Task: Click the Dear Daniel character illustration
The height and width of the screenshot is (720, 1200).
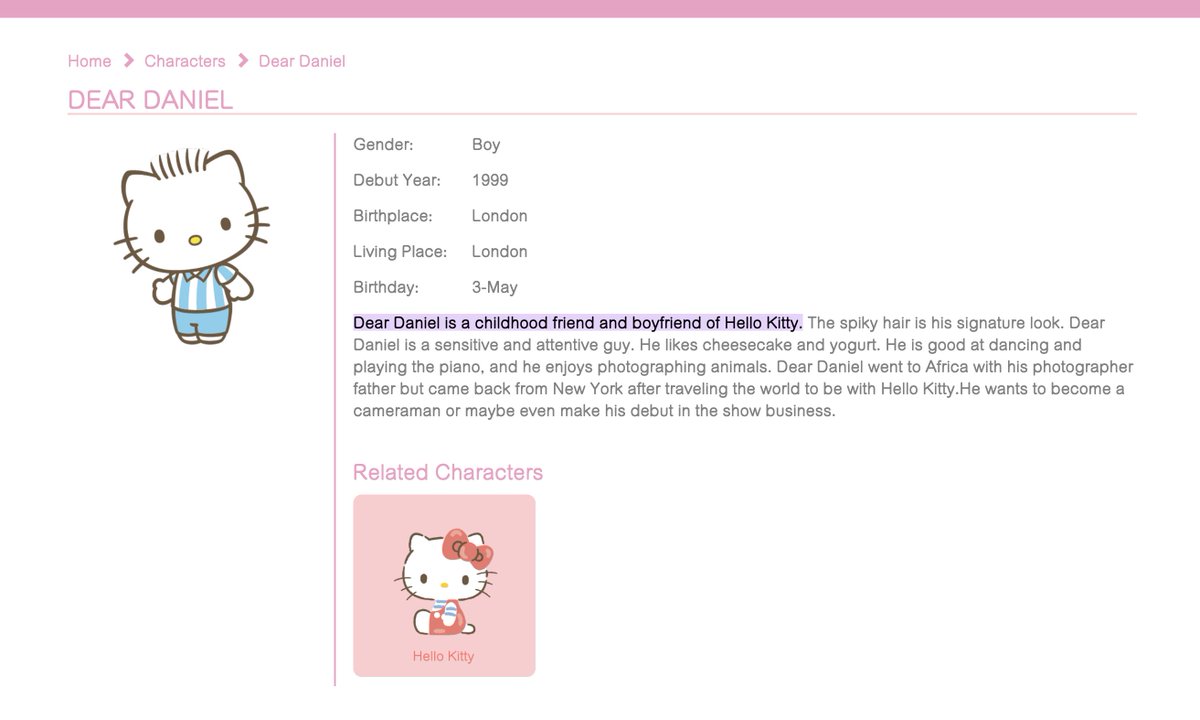Action: pos(191,246)
